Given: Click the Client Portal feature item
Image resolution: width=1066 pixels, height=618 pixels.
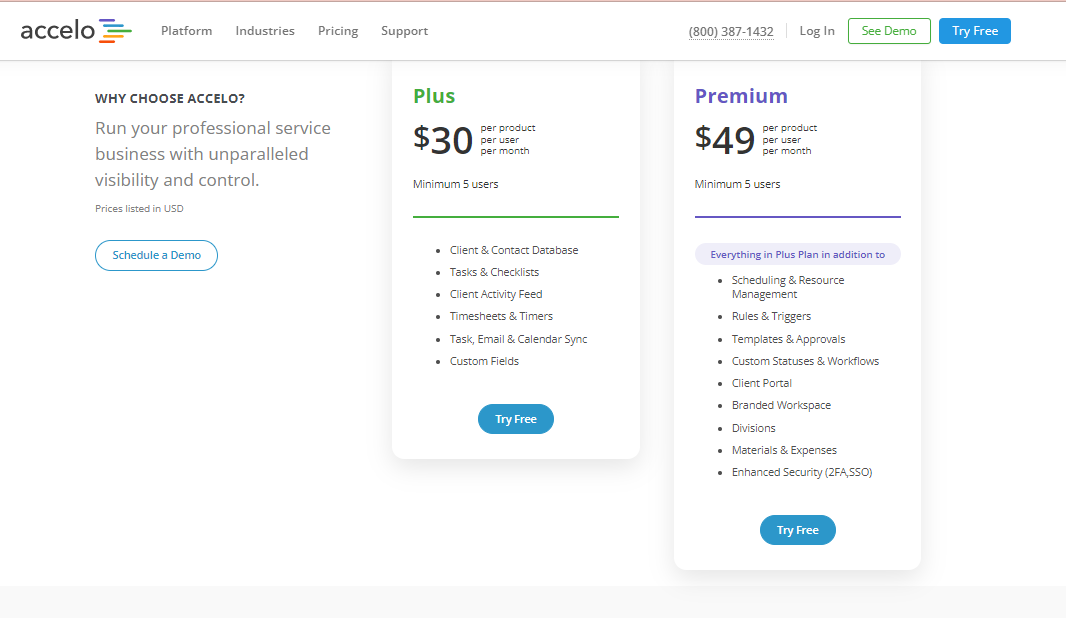Looking at the screenshot, I should click(x=761, y=383).
